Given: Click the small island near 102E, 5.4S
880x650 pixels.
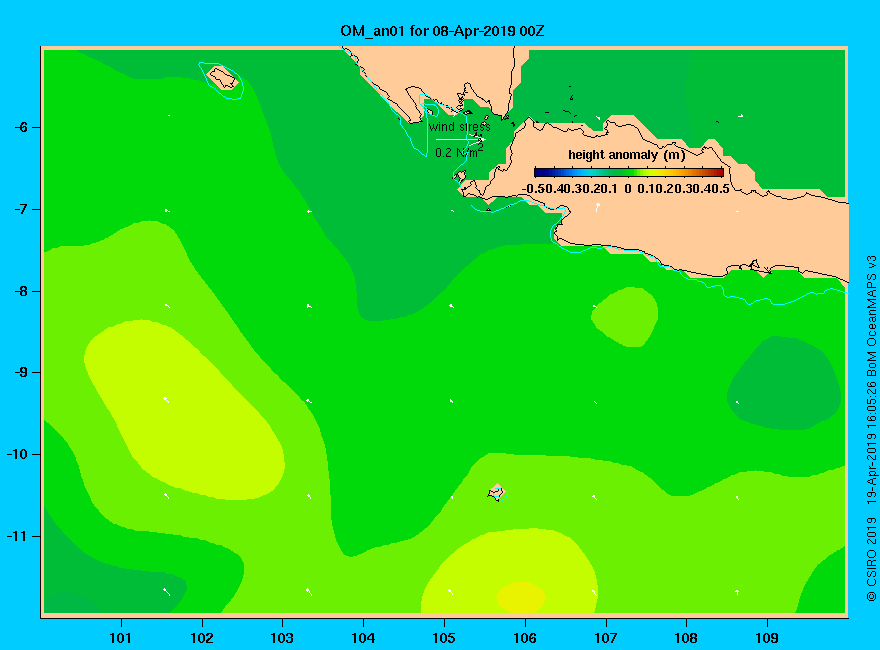Looking at the screenshot, I should tap(223, 77).
